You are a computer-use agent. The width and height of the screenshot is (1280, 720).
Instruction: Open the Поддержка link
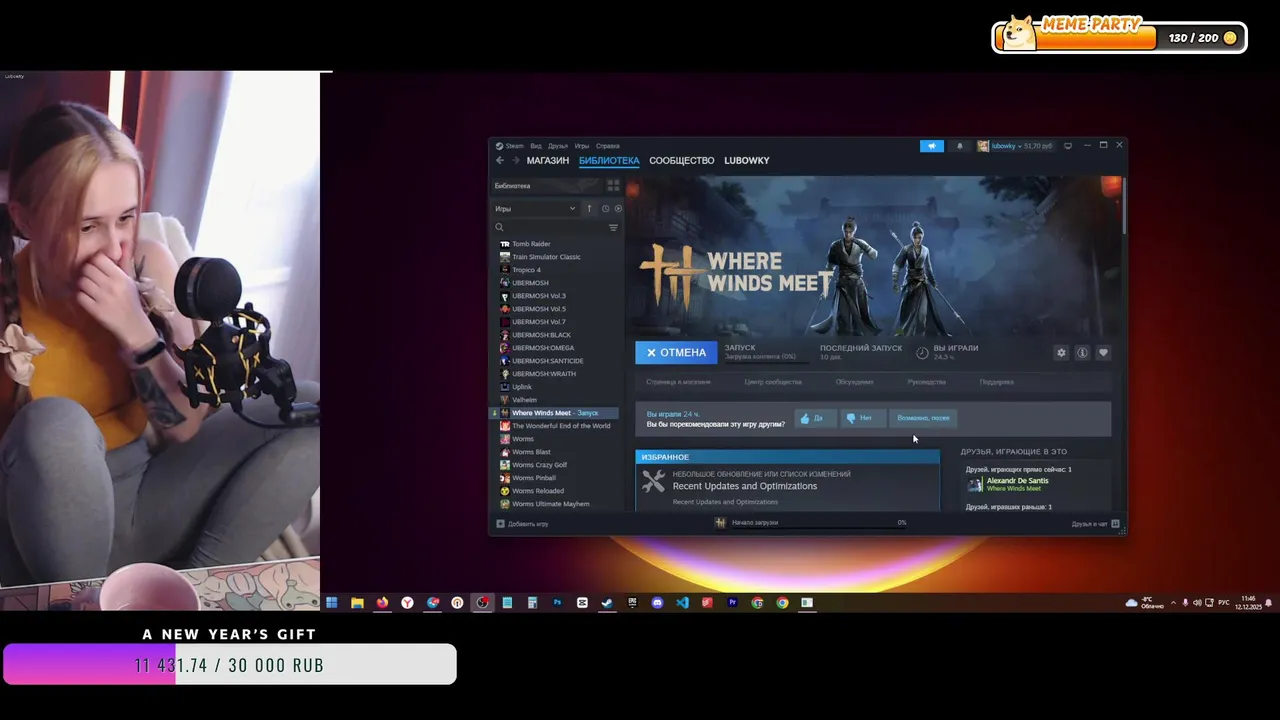pos(996,382)
